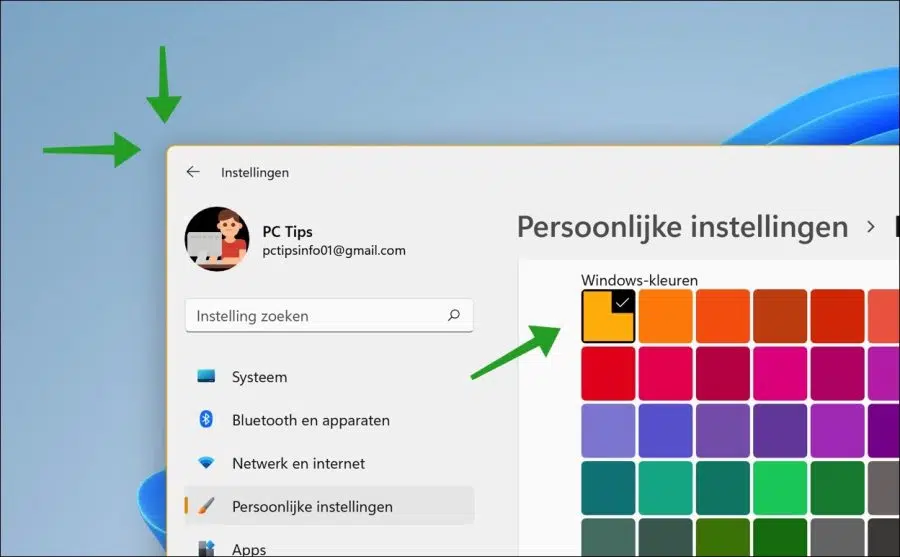900x557 pixels.
Task: Open Netwerk en internet settings
Action: pos(329,463)
